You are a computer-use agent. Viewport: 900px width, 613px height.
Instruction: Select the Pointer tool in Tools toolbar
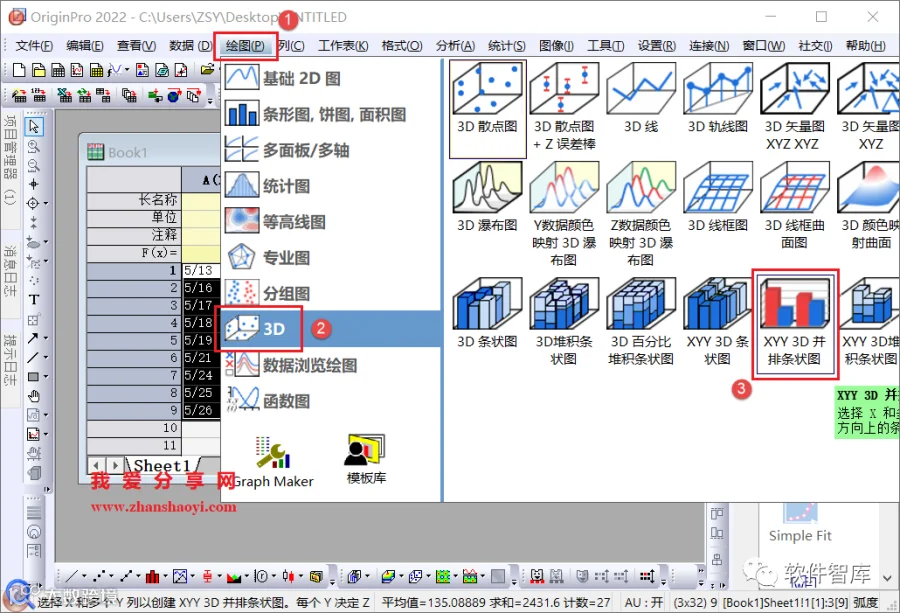[34, 126]
